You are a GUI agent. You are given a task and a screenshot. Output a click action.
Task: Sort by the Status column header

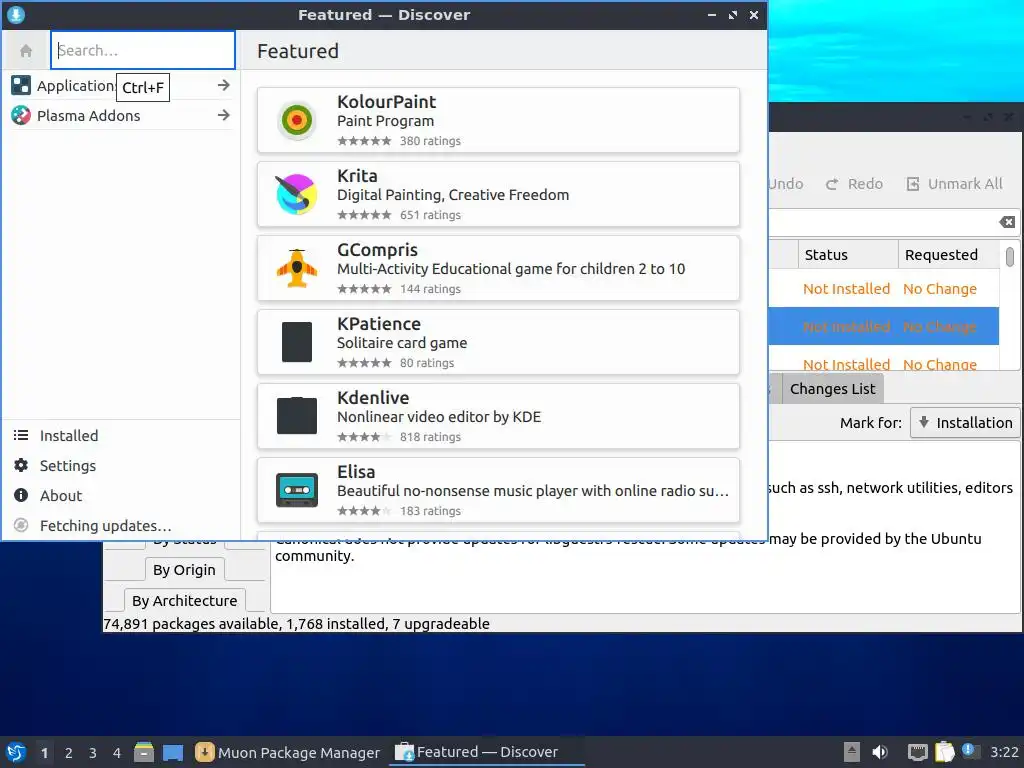point(848,255)
